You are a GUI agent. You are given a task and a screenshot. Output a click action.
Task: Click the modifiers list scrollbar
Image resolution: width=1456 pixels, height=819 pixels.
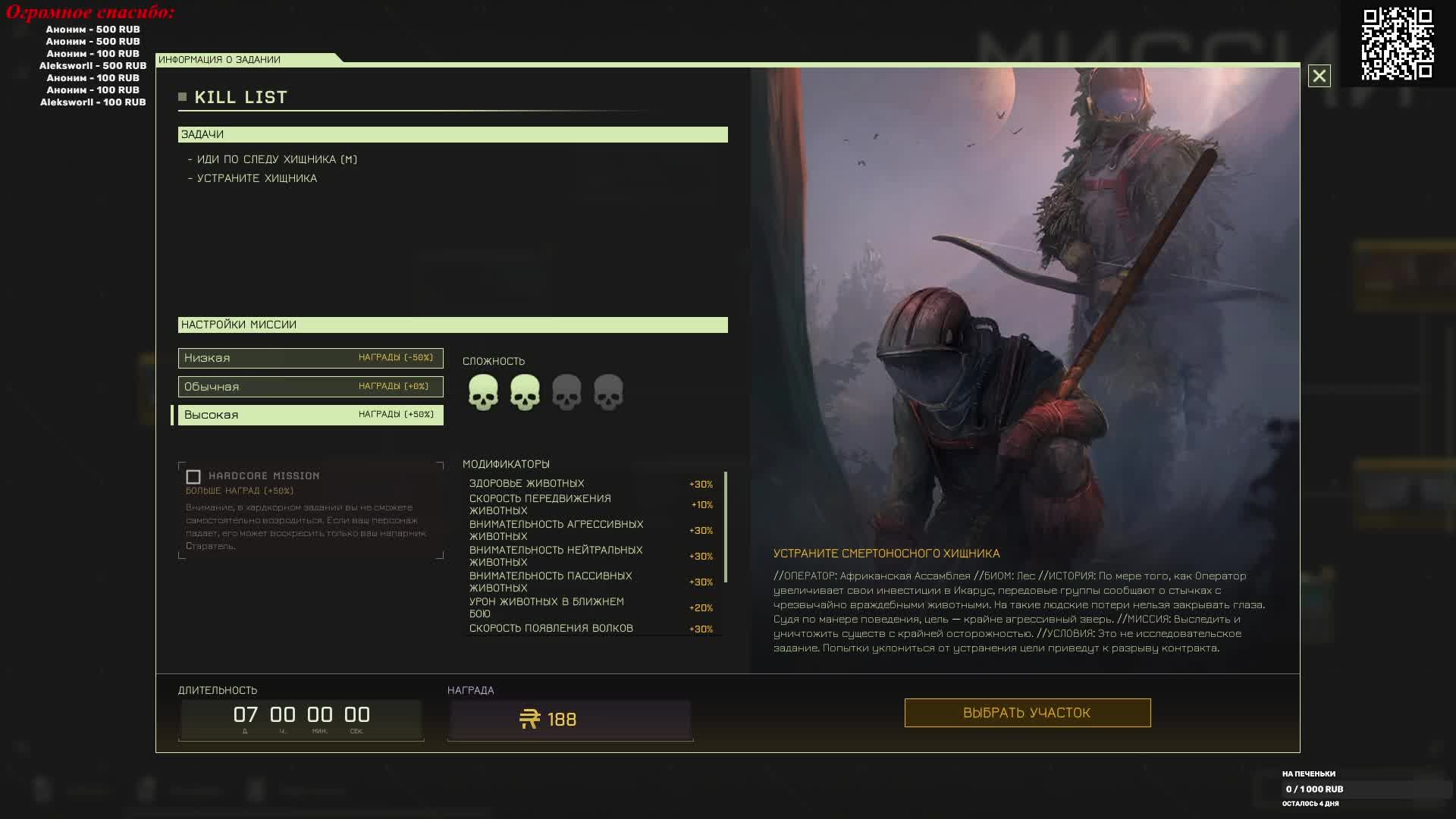point(726,527)
